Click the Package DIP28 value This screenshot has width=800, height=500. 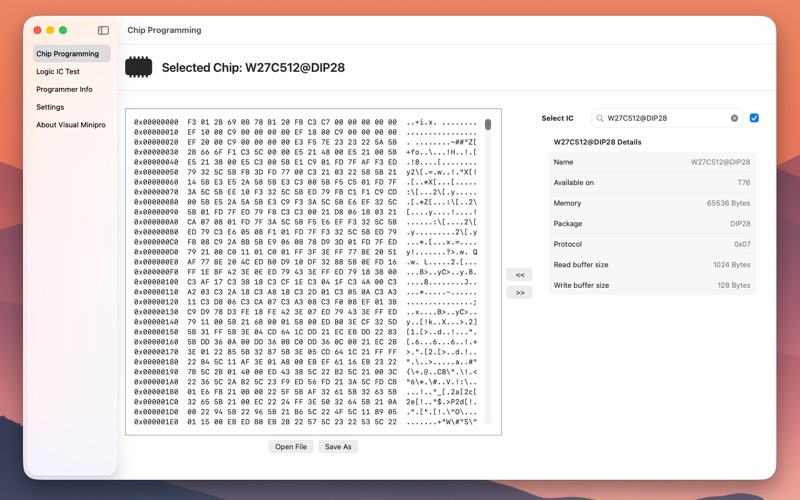(740, 223)
